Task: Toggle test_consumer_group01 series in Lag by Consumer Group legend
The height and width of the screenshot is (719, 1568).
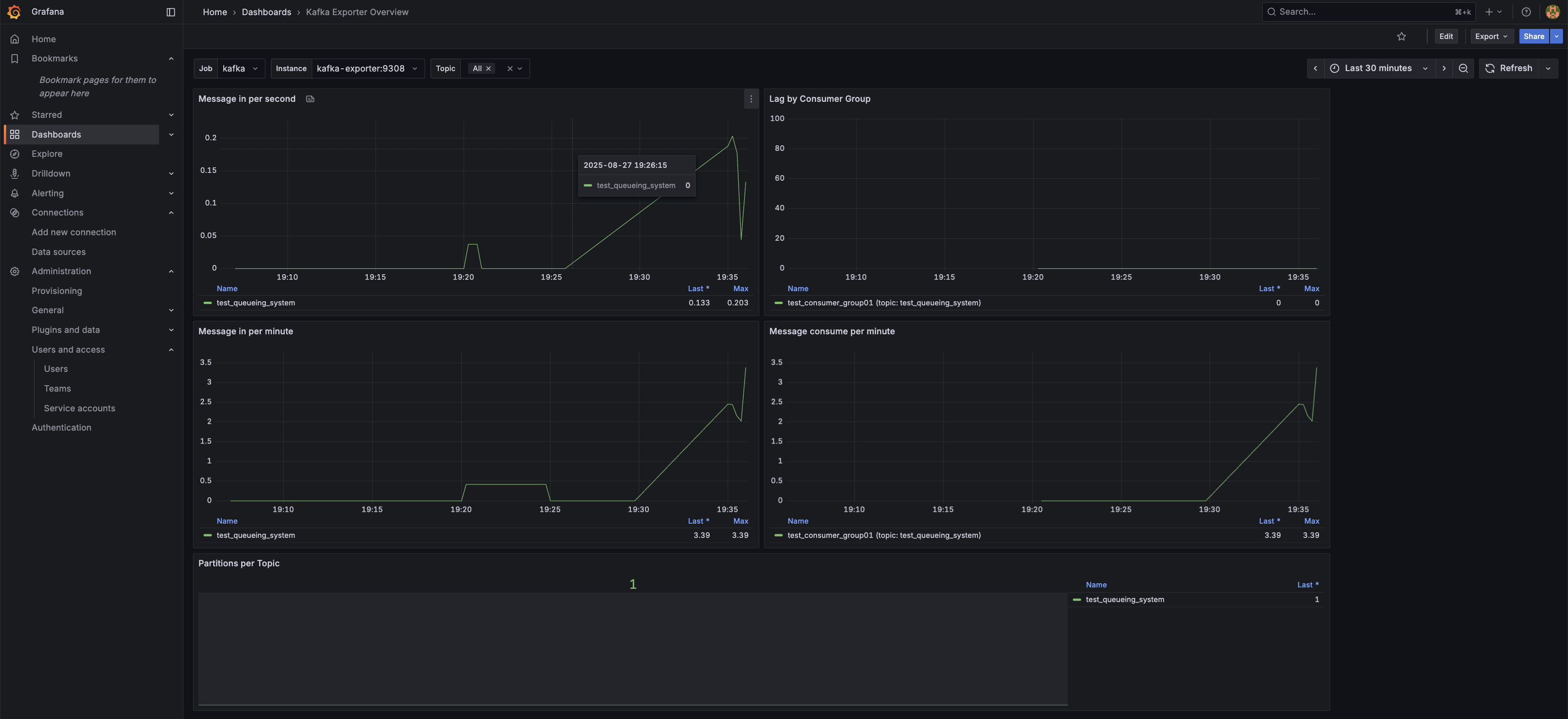Action: (884, 303)
